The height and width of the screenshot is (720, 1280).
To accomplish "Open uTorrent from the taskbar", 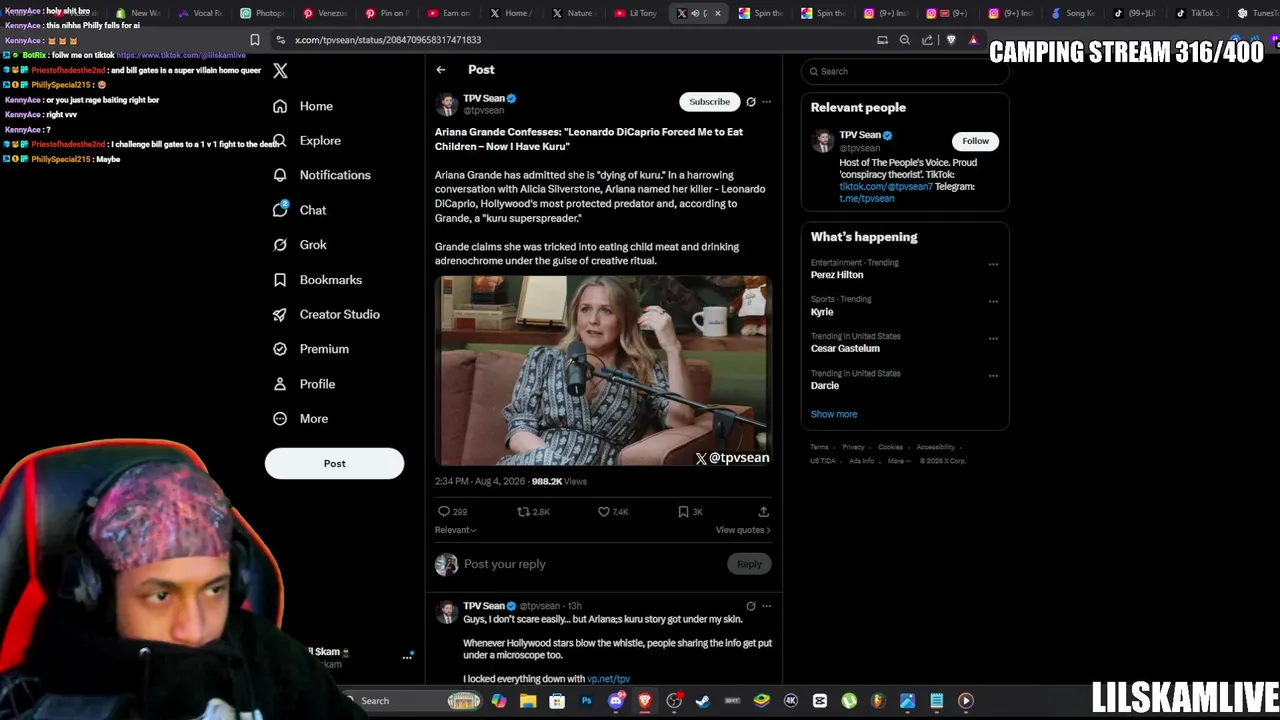I will 849,701.
